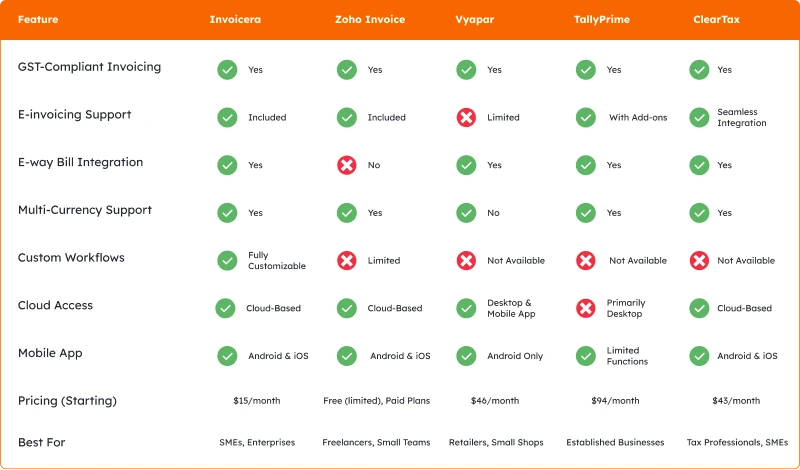Select the Invoicera column header
The width and height of the screenshot is (800, 470).
pyautogui.click(x=235, y=19)
